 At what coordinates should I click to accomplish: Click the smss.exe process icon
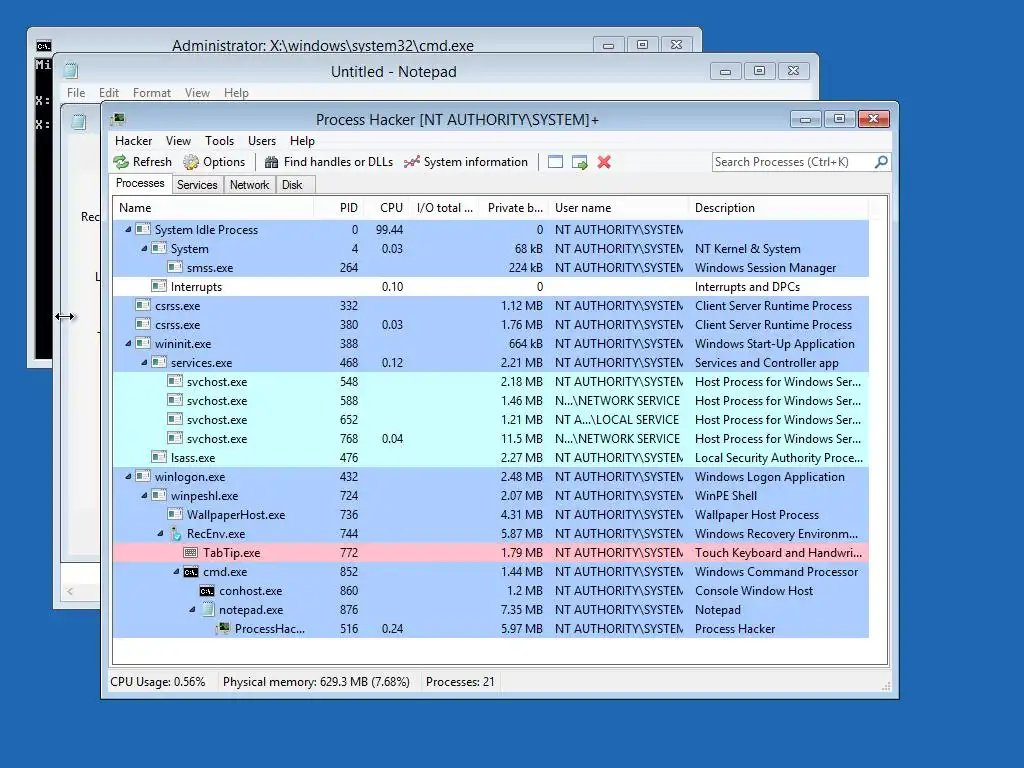pos(175,268)
